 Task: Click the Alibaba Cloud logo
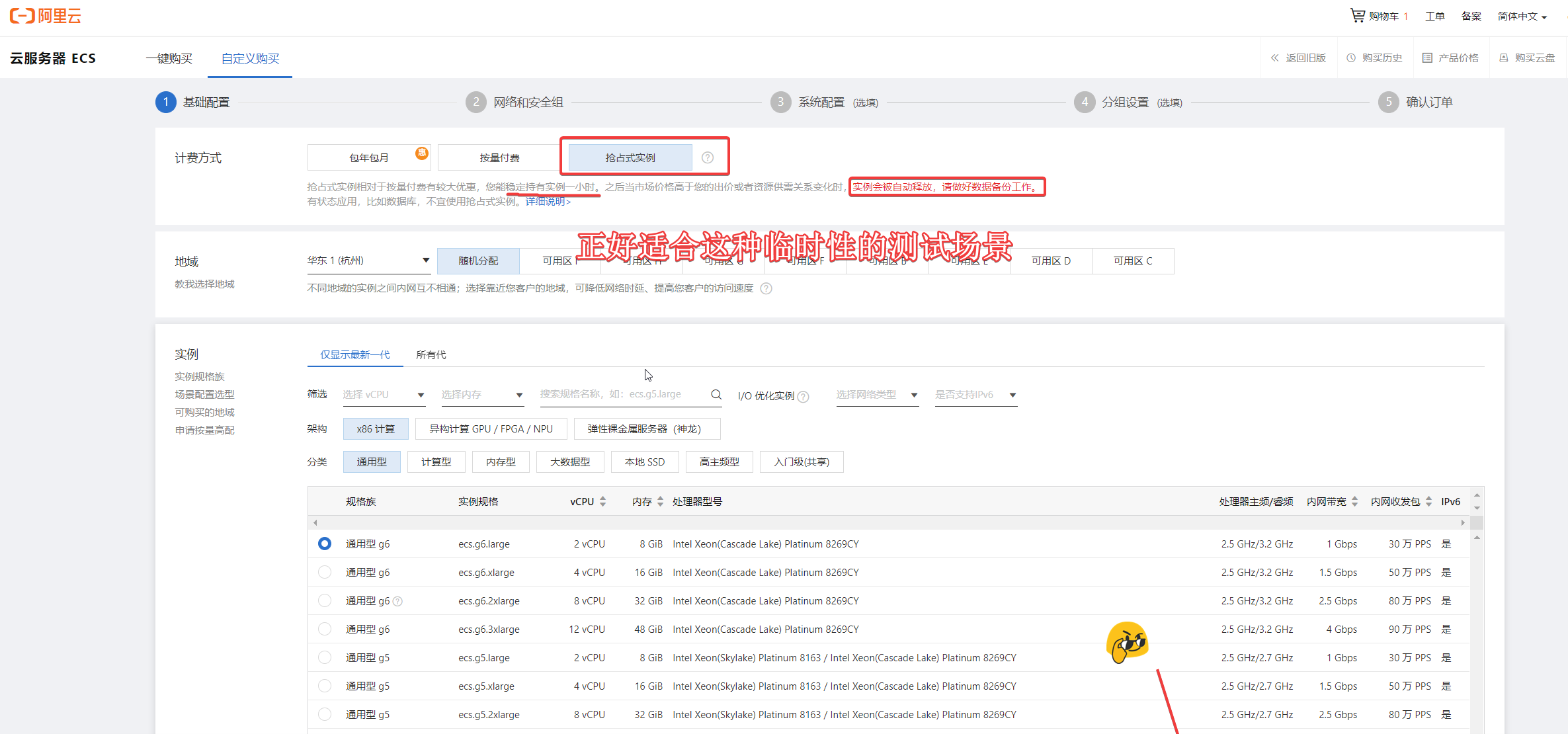click(x=45, y=16)
